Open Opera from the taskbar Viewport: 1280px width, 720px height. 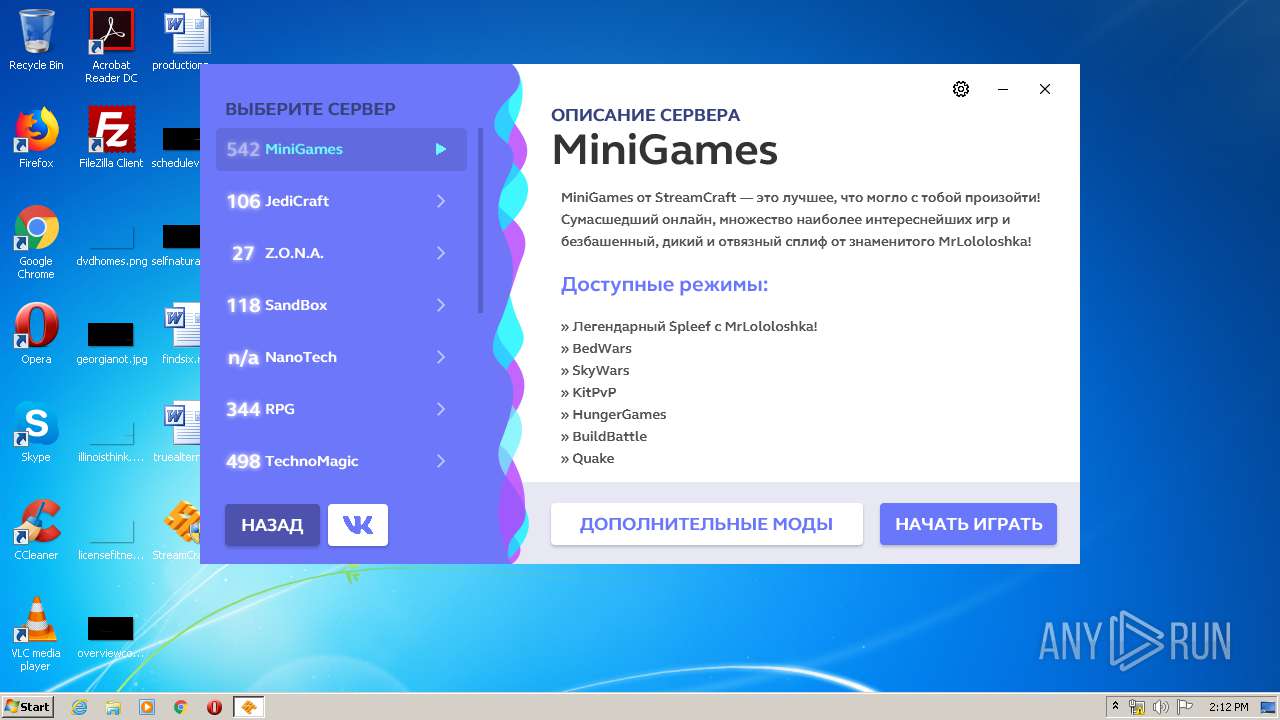click(x=214, y=707)
